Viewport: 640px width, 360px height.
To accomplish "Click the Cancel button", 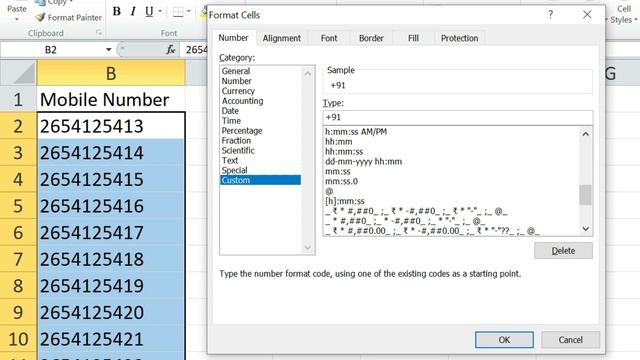I will [x=570, y=340].
